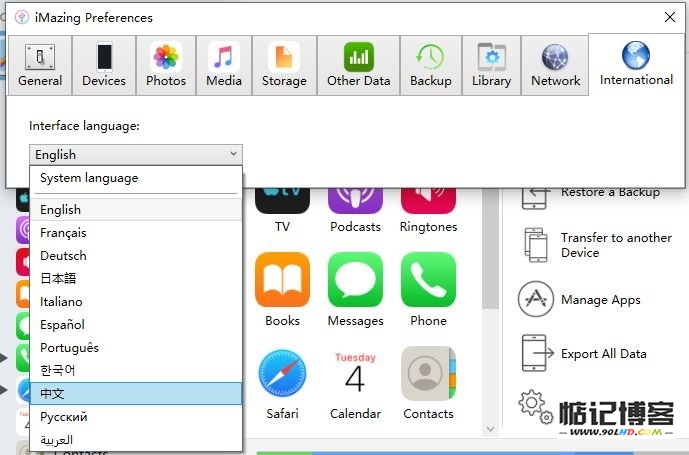689x455 pixels.
Task: Choose 한국어 in the language list
Action: (x=136, y=370)
